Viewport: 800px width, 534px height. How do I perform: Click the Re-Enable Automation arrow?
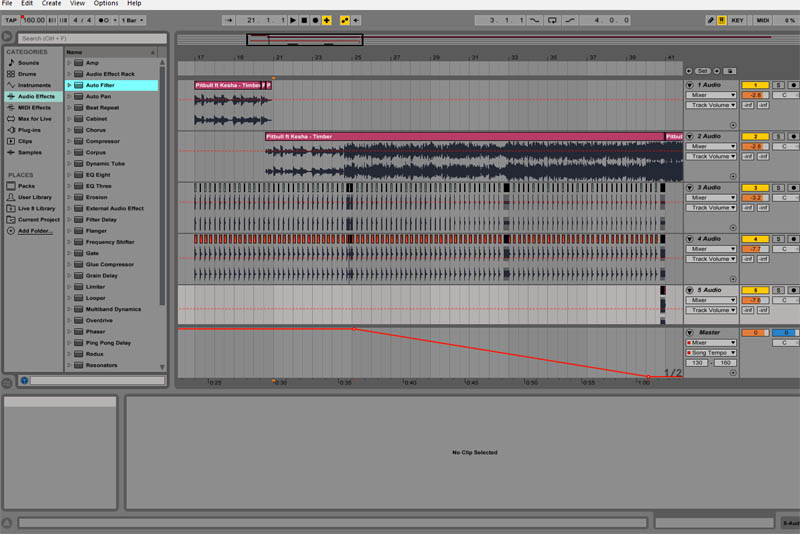pyautogui.click(x=356, y=20)
